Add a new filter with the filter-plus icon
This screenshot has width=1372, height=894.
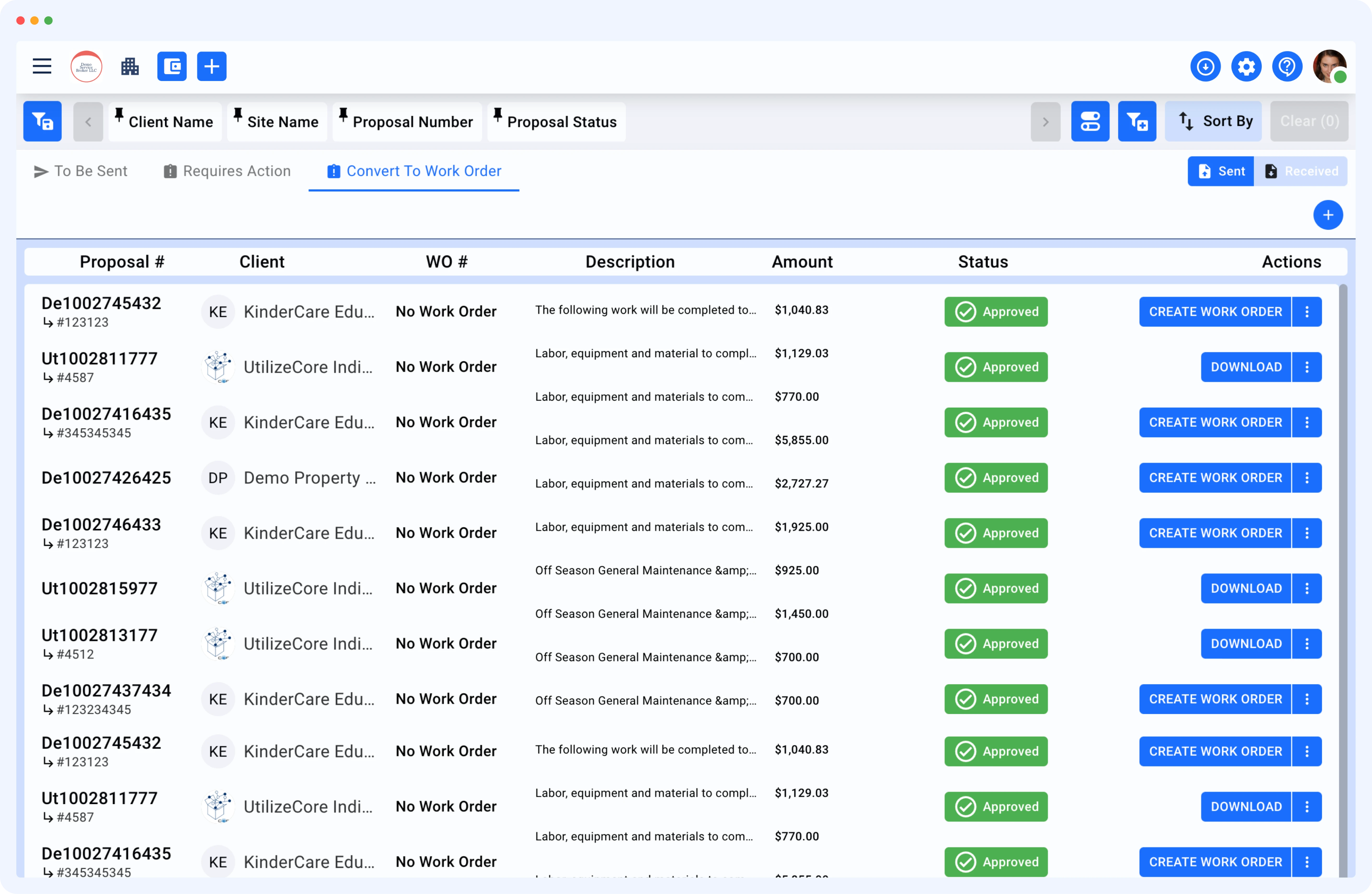tap(1137, 121)
